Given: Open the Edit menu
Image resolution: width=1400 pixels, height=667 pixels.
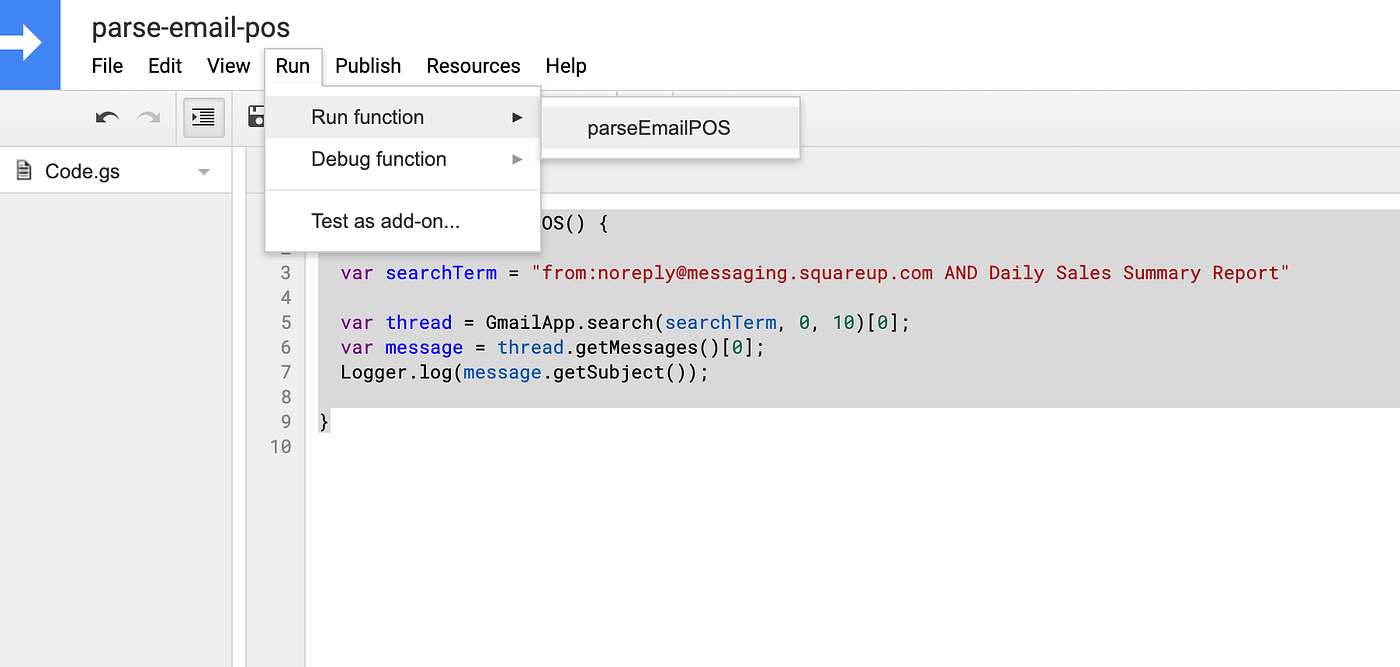Looking at the screenshot, I should point(164,66).
